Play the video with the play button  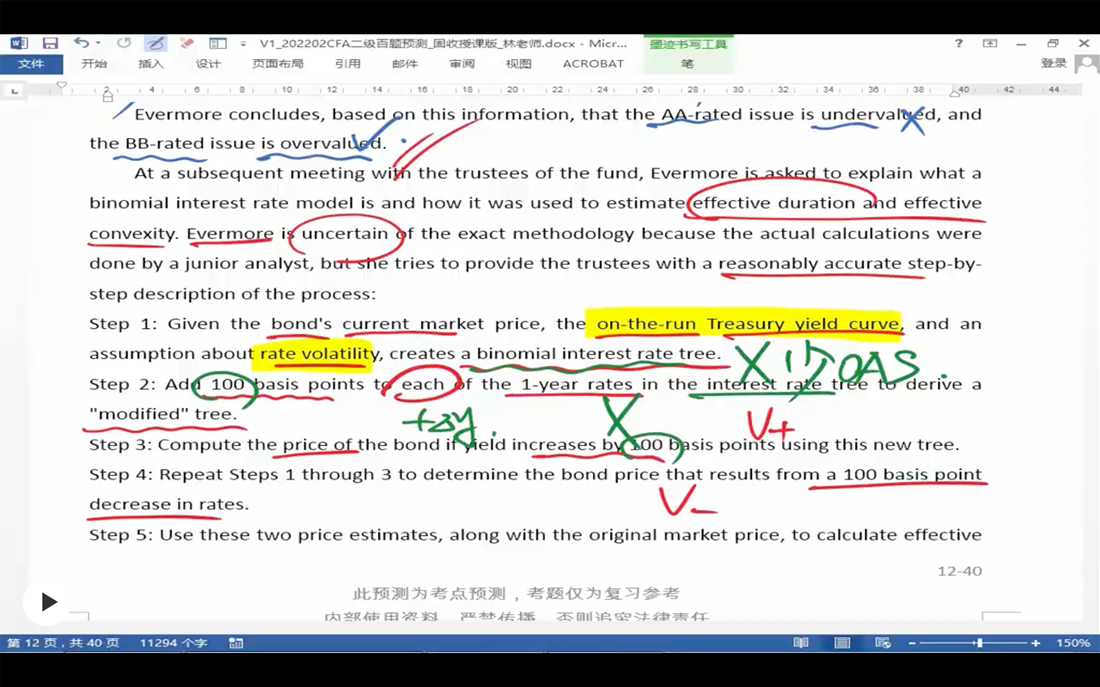(x=47, y=601)
